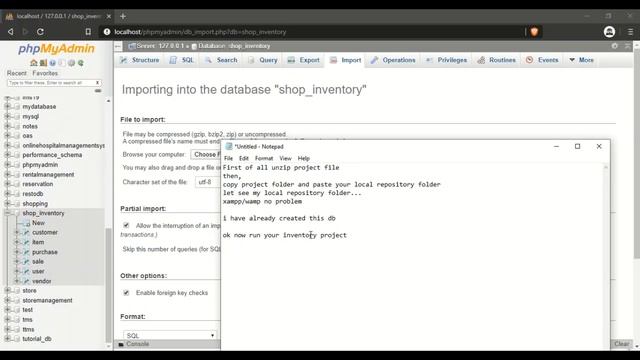Click the purchase table icon in tree
The width and height of the screenshot is (640, 360).
26,252
